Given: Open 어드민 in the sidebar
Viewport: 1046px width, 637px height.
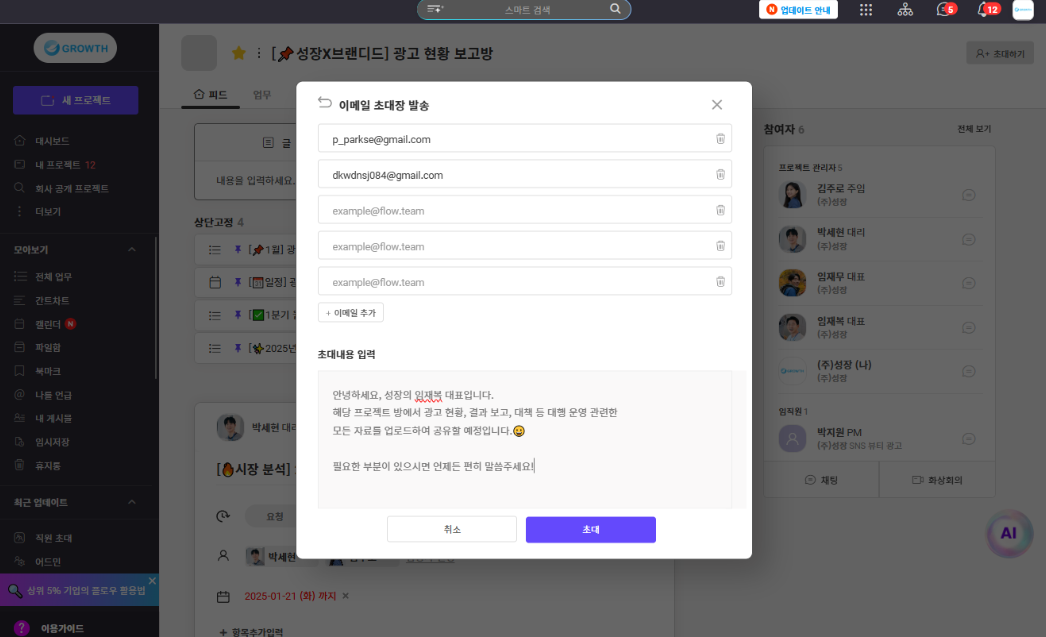Looking at the screenshot, I should click(x=47, y=562).
